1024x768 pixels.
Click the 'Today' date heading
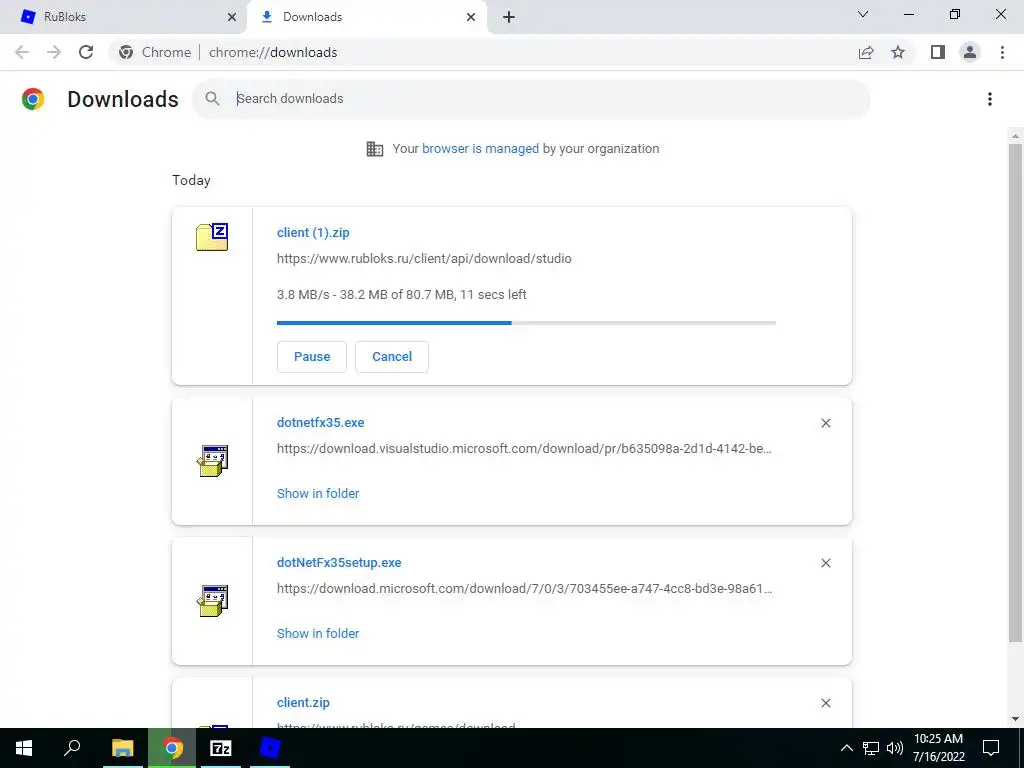click(x=191, y=180)
